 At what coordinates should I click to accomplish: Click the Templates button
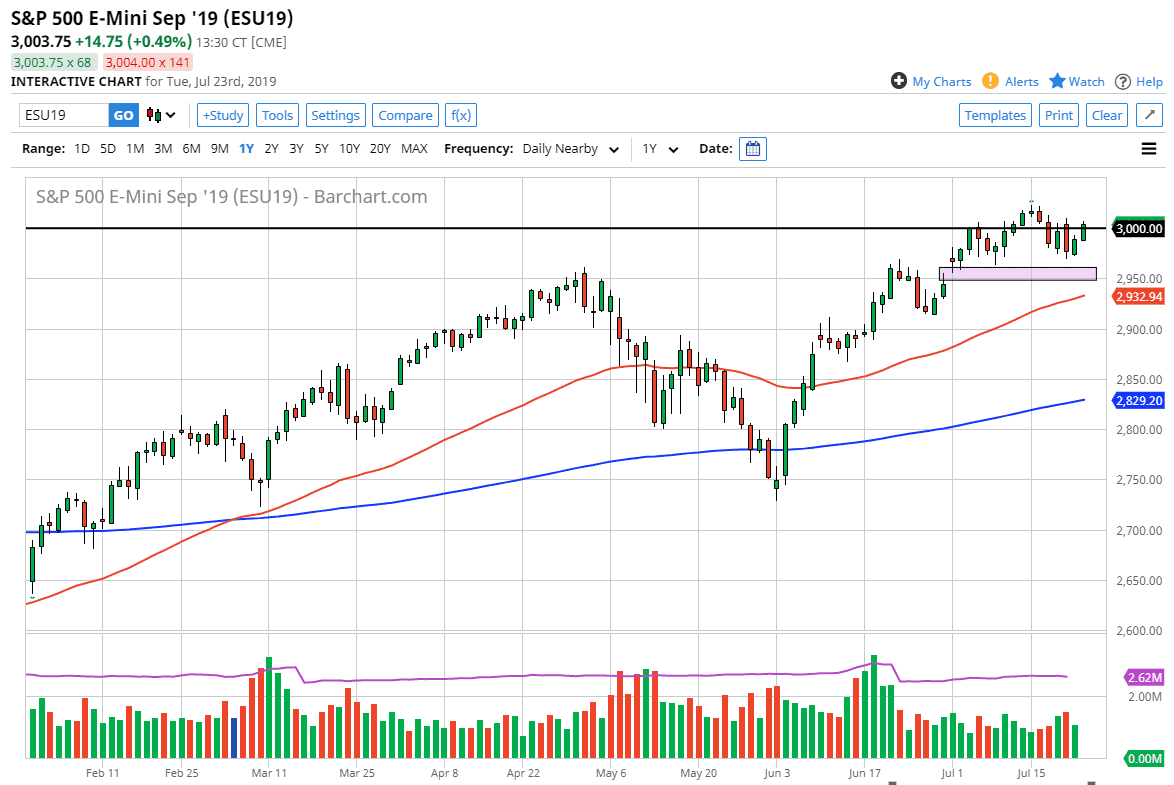(x=995, y=115)
